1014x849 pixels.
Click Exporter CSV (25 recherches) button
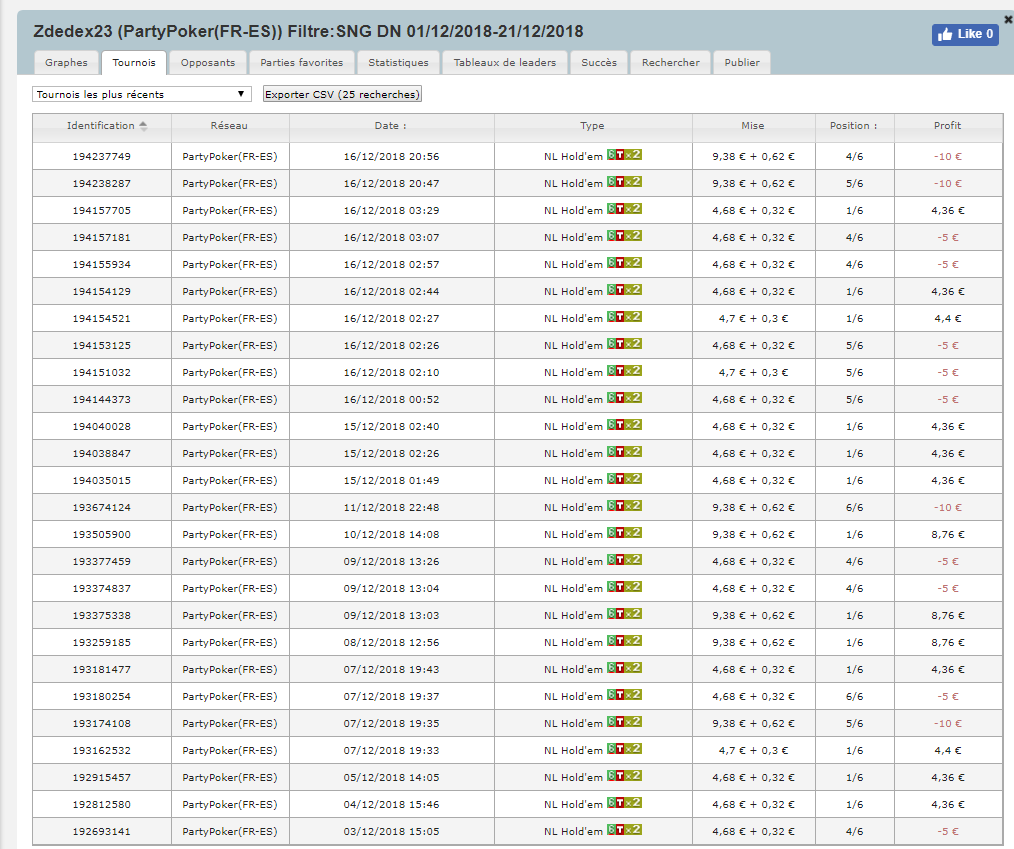[x=342, y=94]
